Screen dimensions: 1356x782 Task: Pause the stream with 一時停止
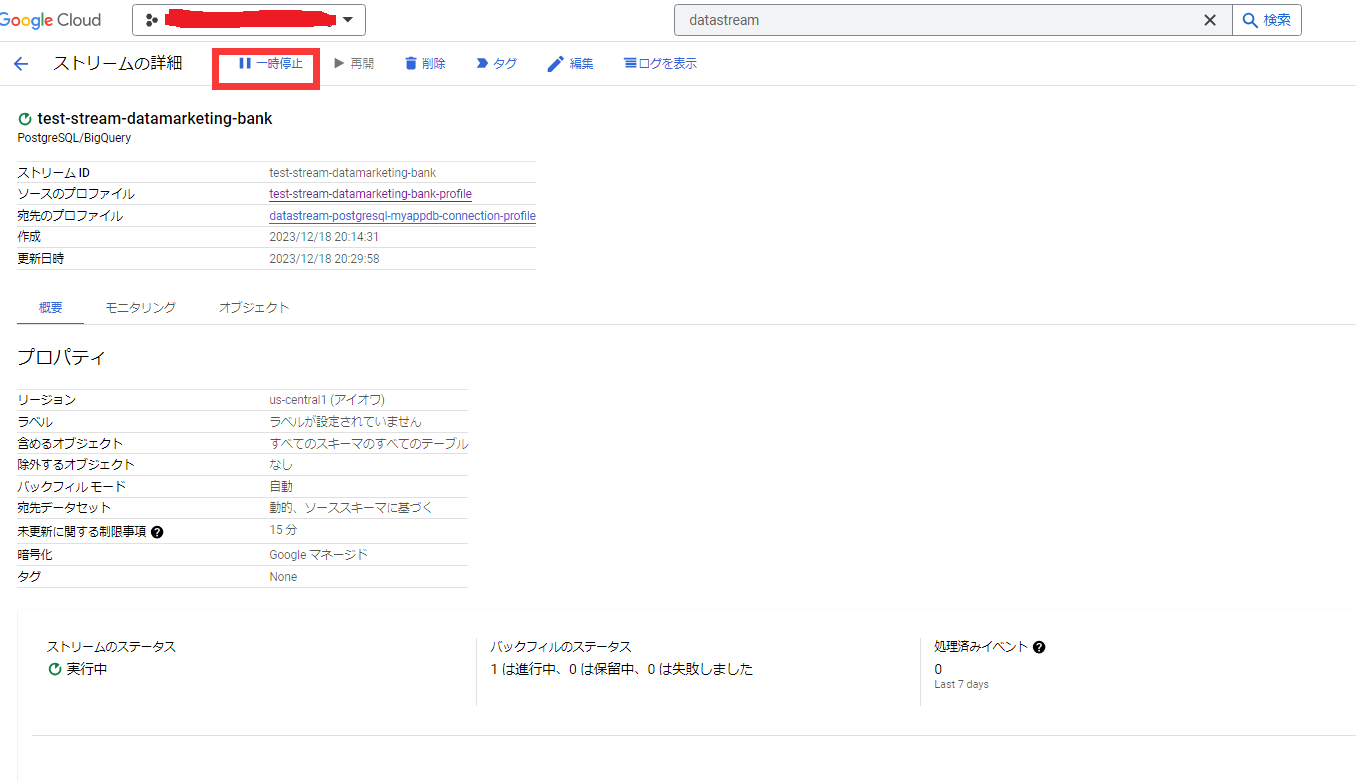pos(270,64)
